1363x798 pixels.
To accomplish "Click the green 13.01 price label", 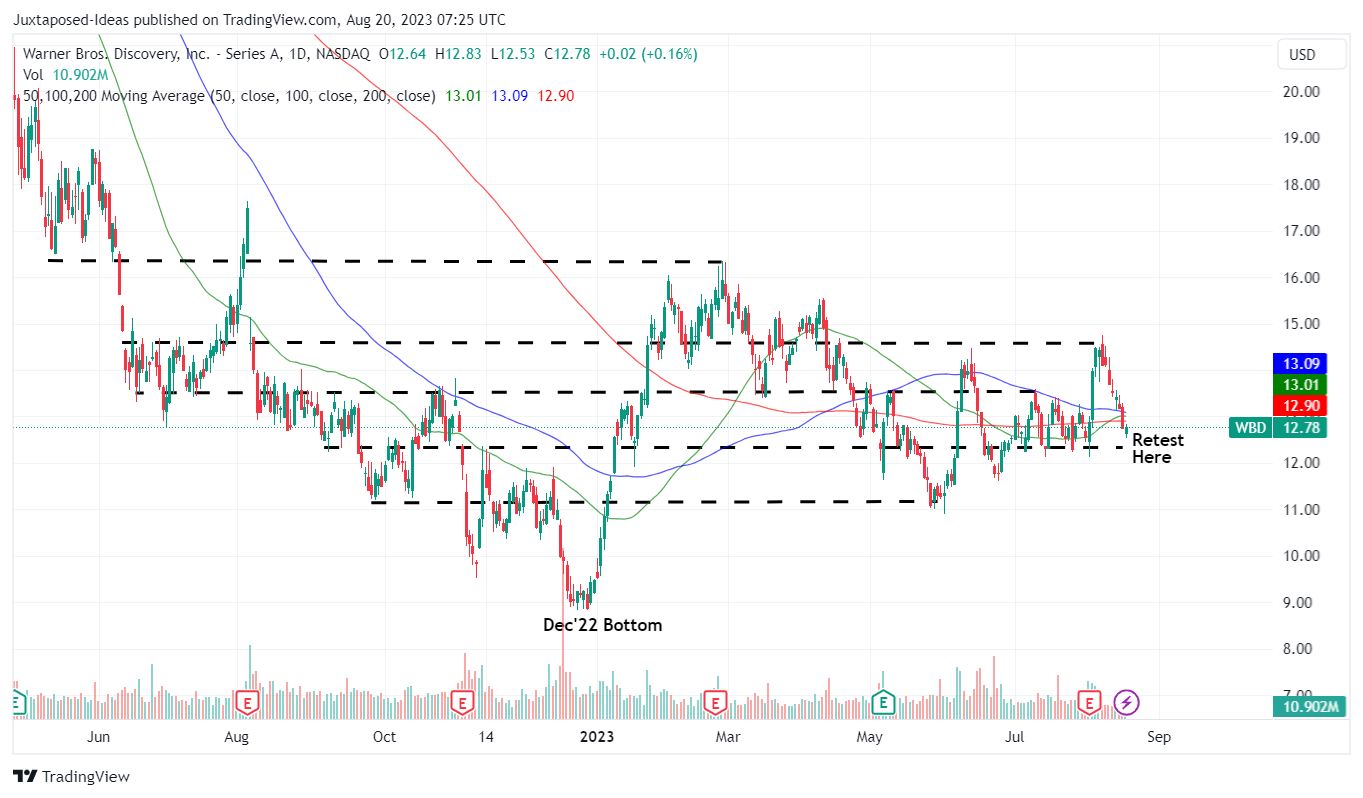I will pos(1301,384).
